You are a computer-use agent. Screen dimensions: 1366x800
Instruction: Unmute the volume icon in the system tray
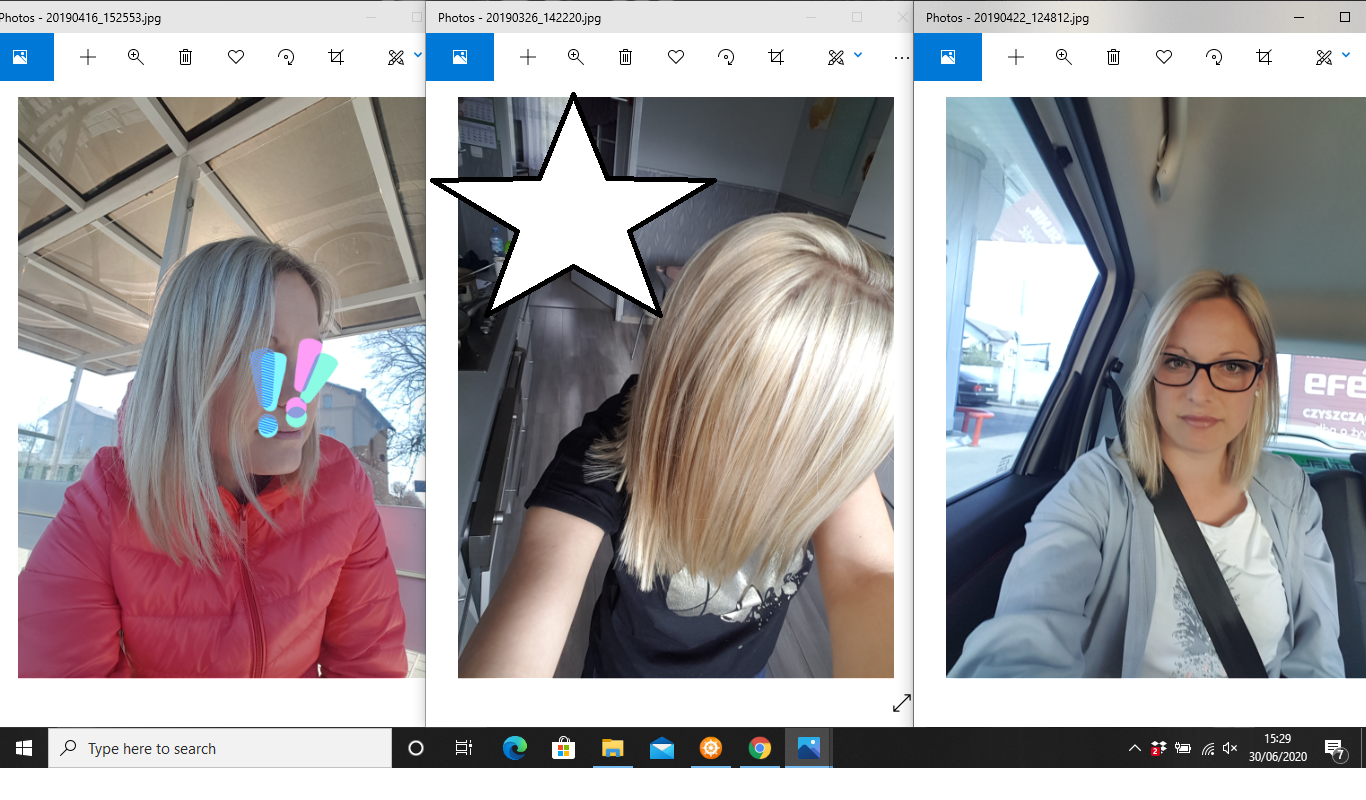point(1231,748)
